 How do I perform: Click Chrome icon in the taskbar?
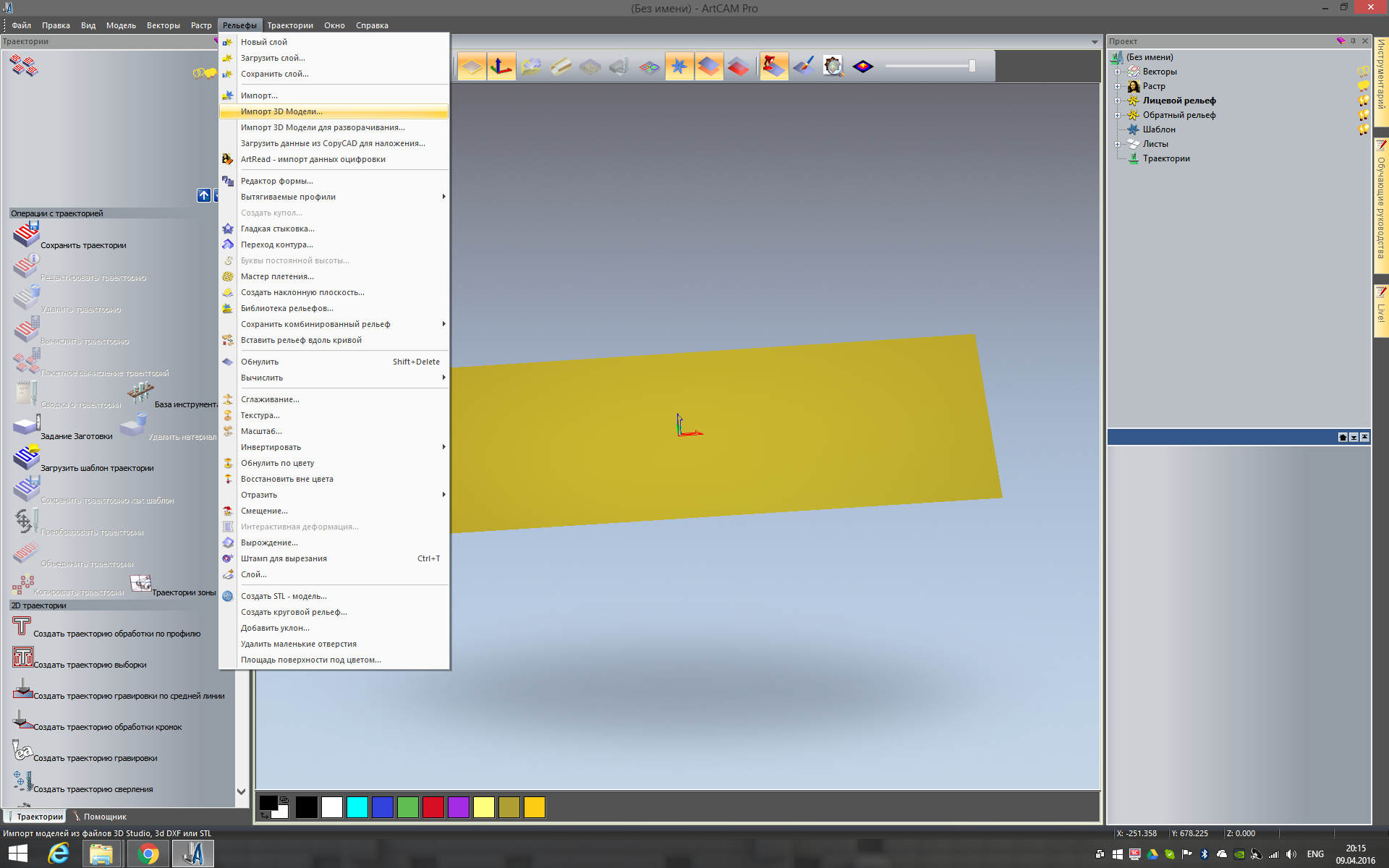[148, 854]
